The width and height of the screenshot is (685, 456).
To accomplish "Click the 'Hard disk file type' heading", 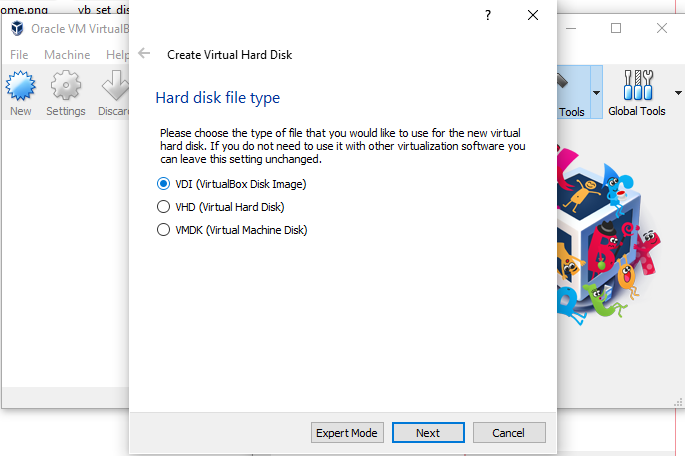I will (218, 98).
